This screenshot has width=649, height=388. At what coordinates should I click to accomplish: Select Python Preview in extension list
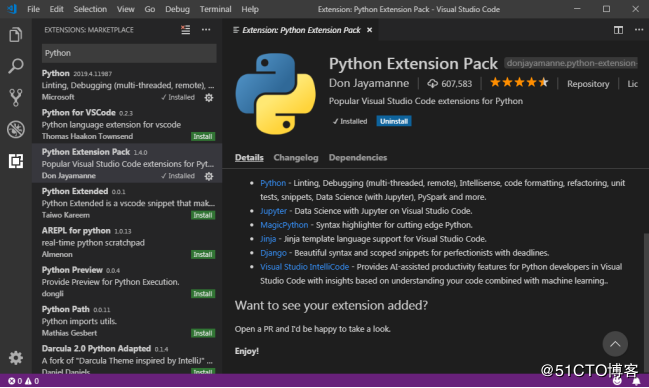127,282
